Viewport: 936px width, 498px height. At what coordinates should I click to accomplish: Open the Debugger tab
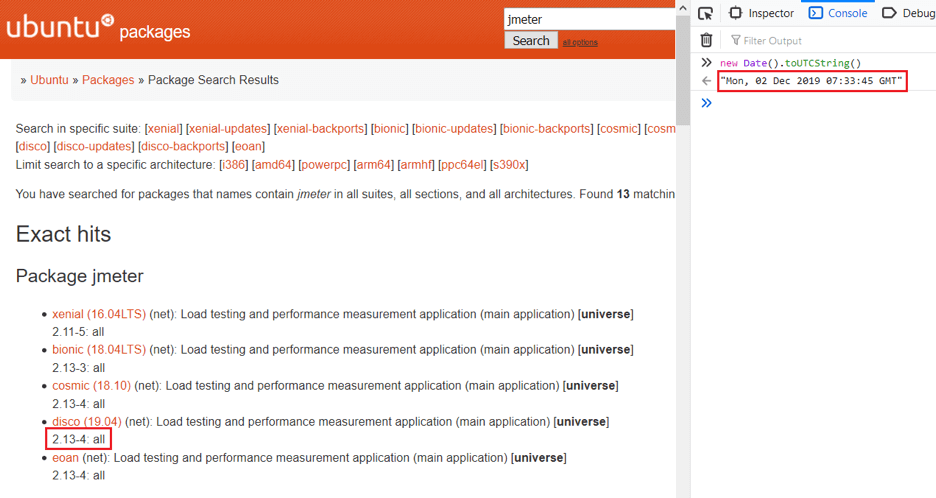click(909, 13)
